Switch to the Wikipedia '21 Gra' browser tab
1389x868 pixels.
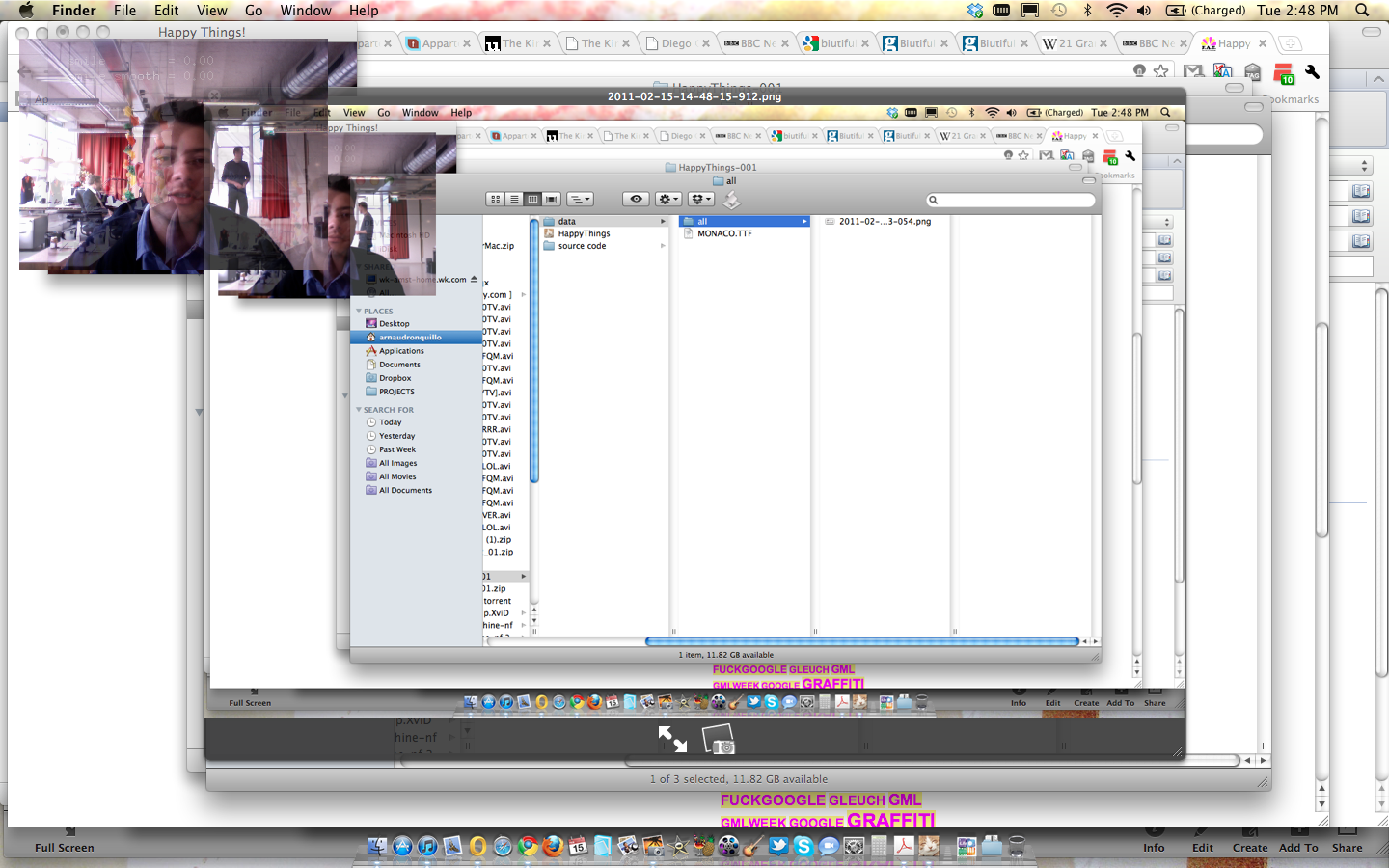point(1069,43)
